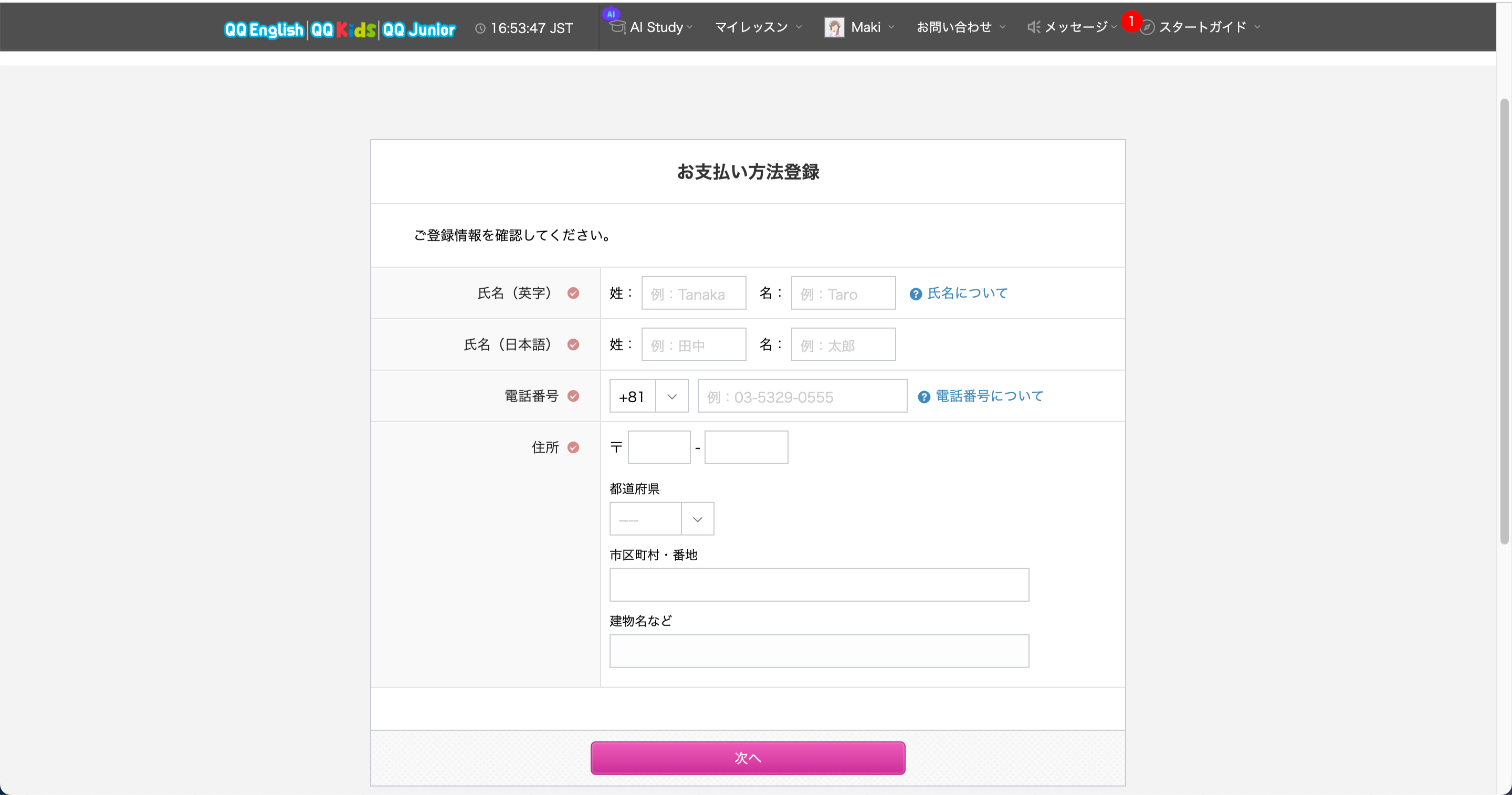Click required mark beside 電話番号
1512x795 pixels.
tap(573, 396)
